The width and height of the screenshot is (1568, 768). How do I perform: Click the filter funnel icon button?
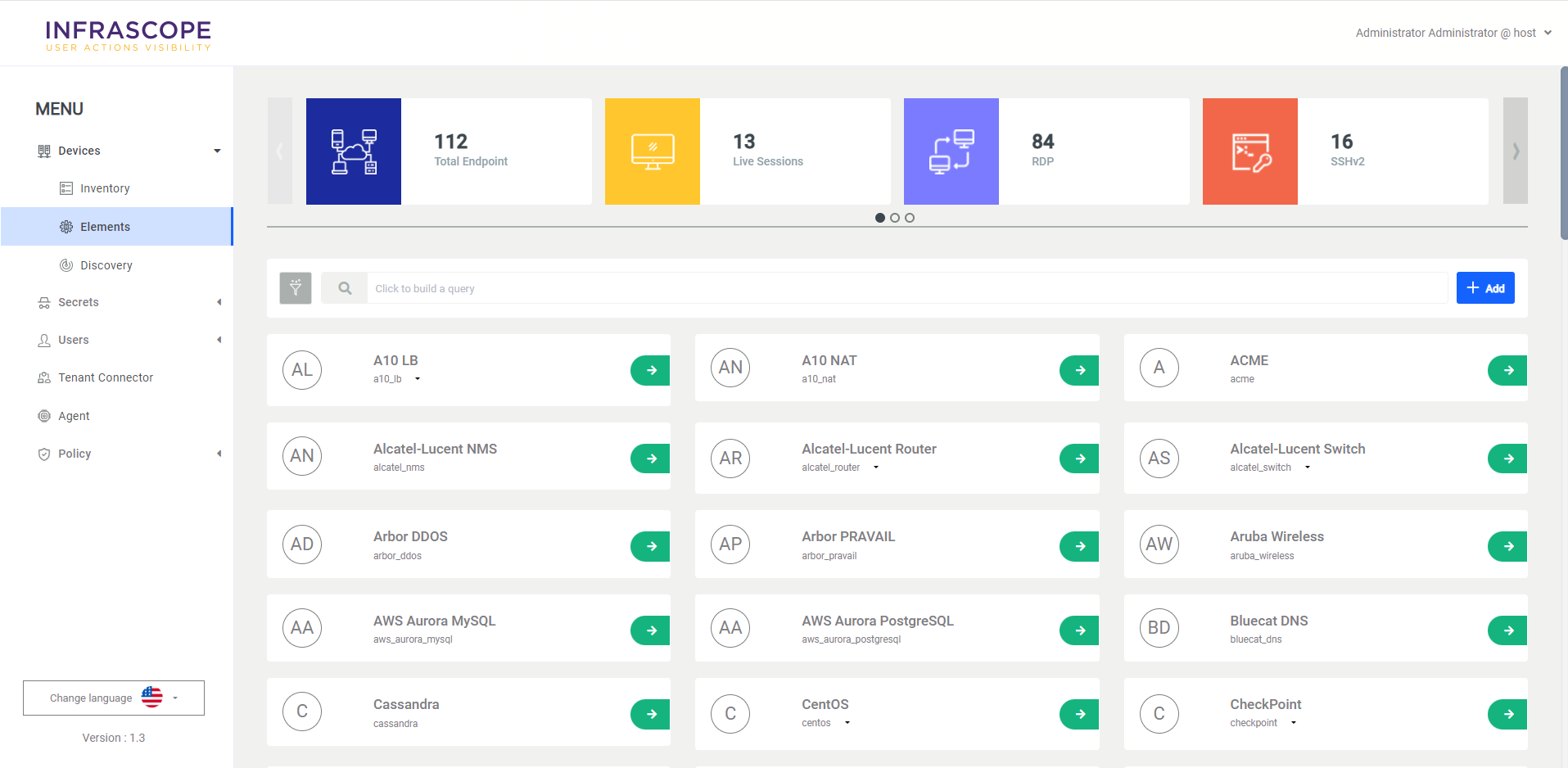pos(296,288)
